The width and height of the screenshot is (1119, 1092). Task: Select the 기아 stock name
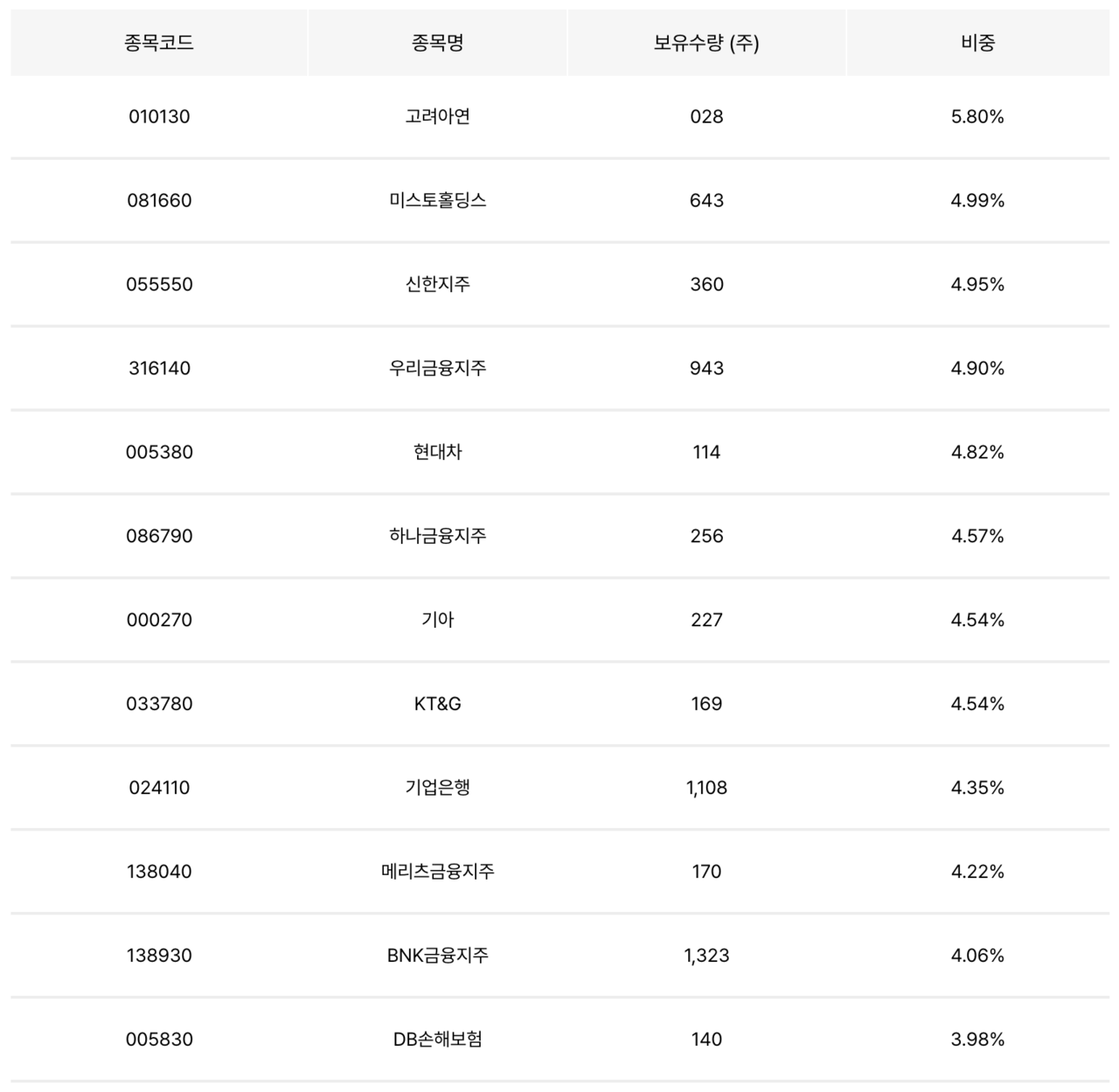tap(437, 620)
